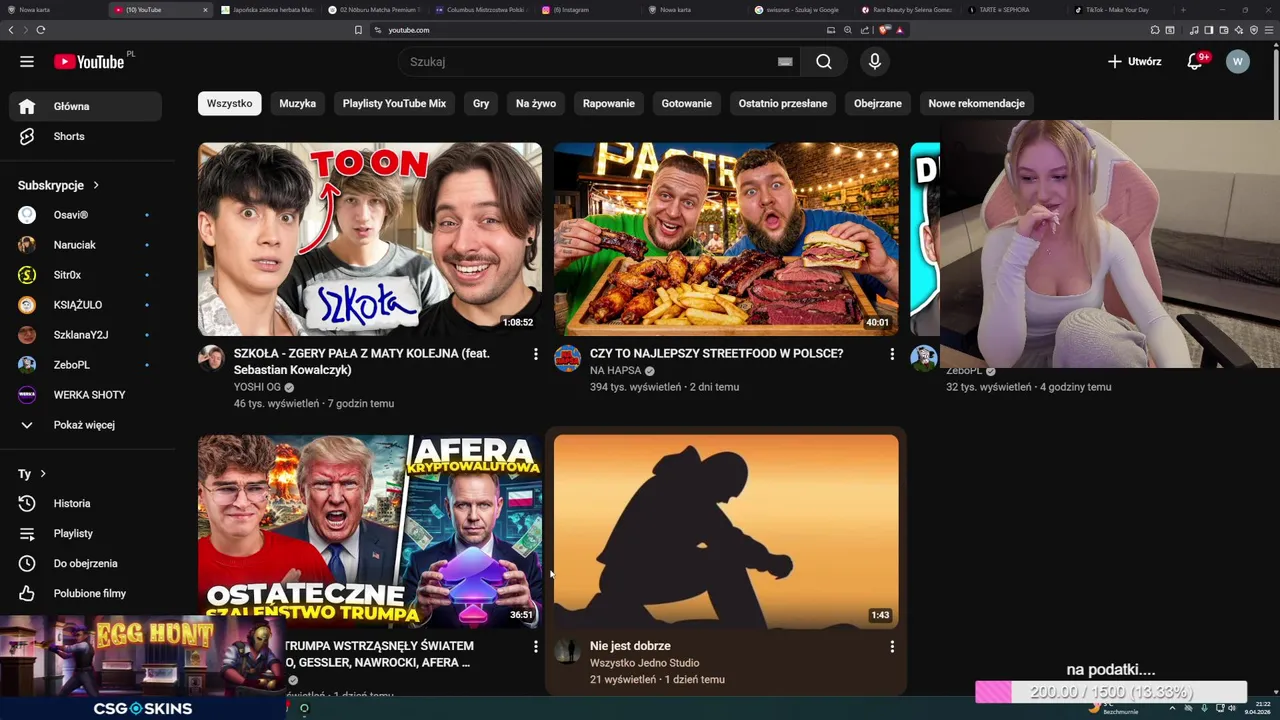Open Historia in sidebar

click(85, 504)
